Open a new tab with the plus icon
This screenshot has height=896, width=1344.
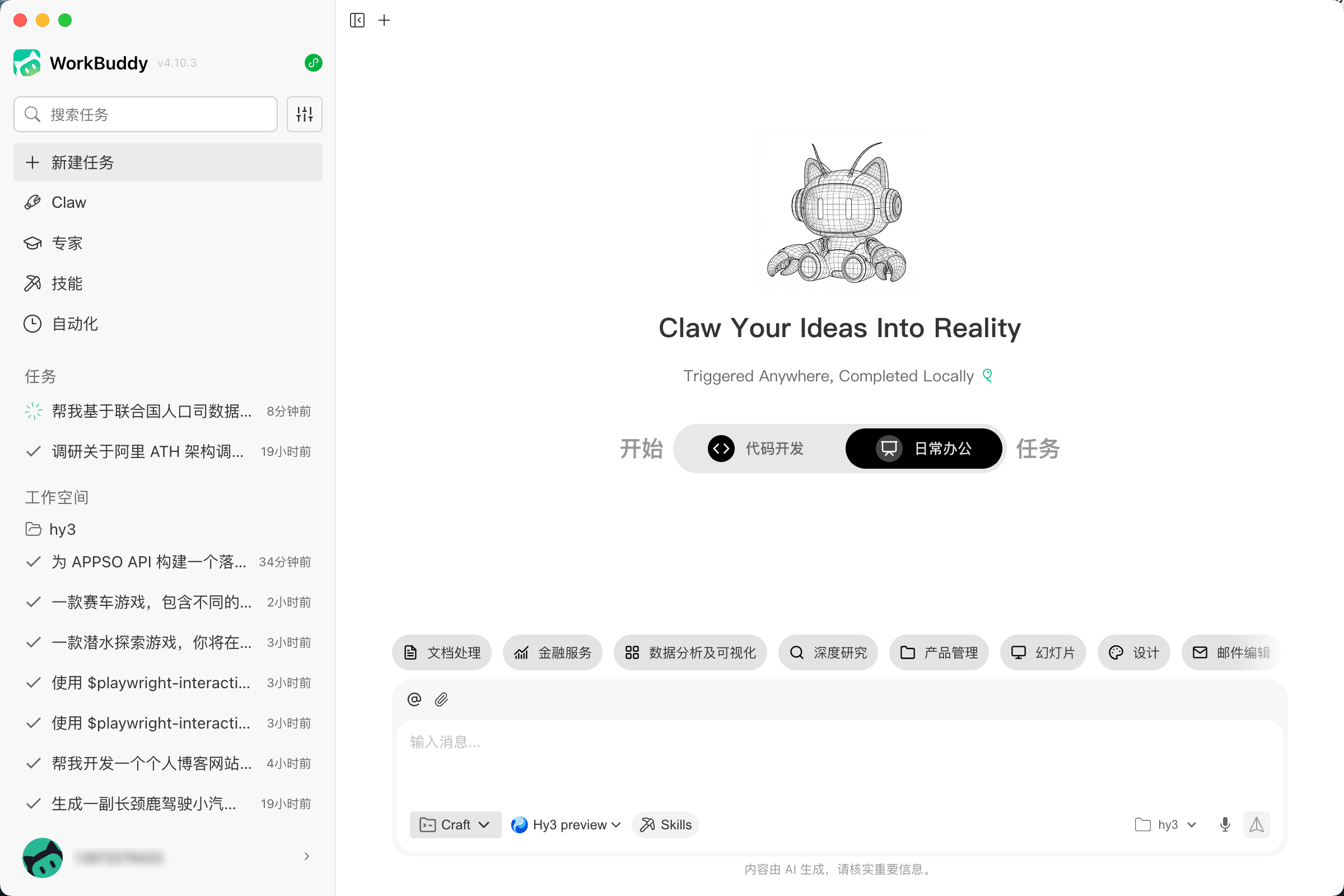click(385, 21)
